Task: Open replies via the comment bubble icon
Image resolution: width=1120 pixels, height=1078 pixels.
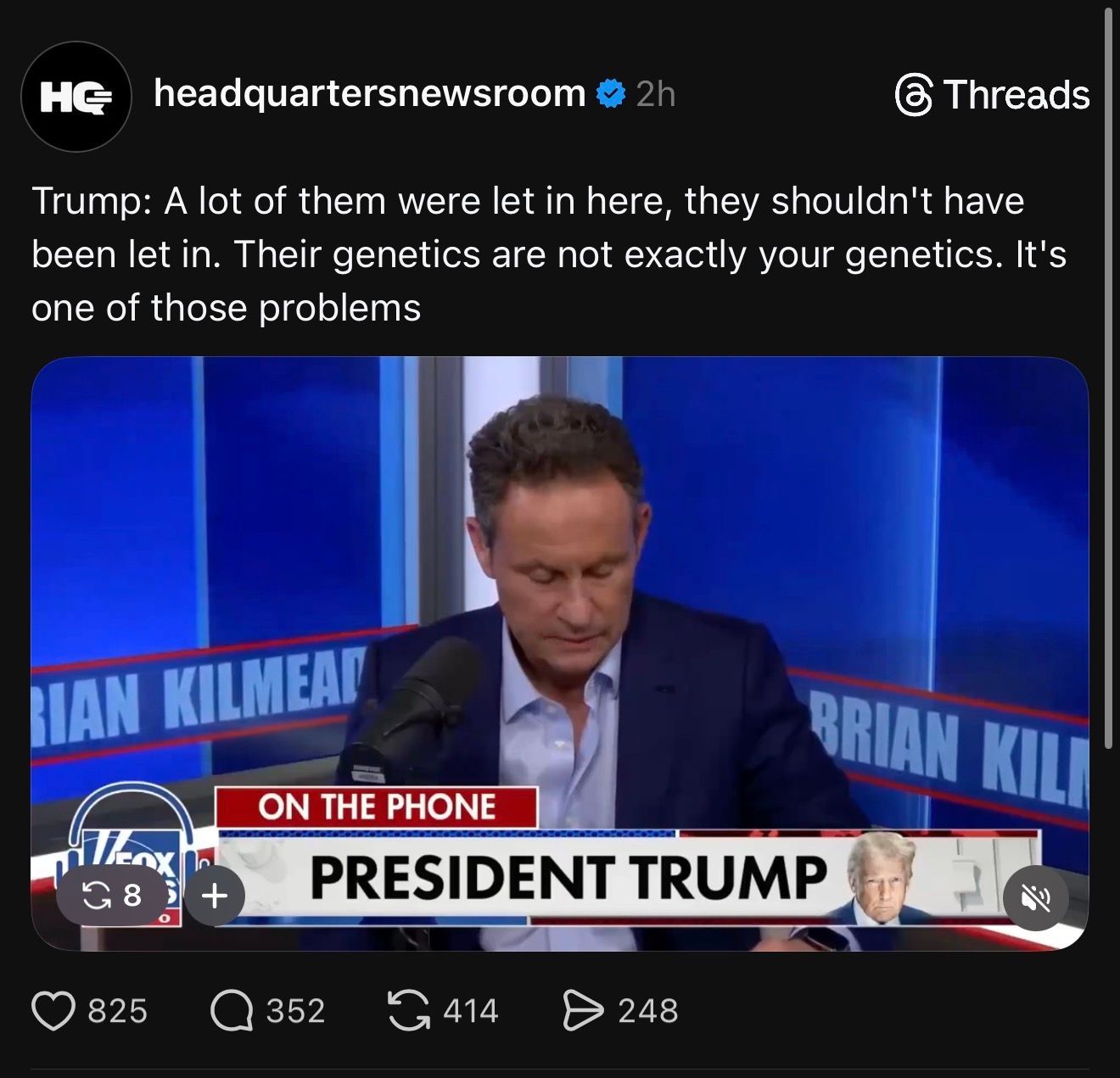Action: coord(232,1011)
